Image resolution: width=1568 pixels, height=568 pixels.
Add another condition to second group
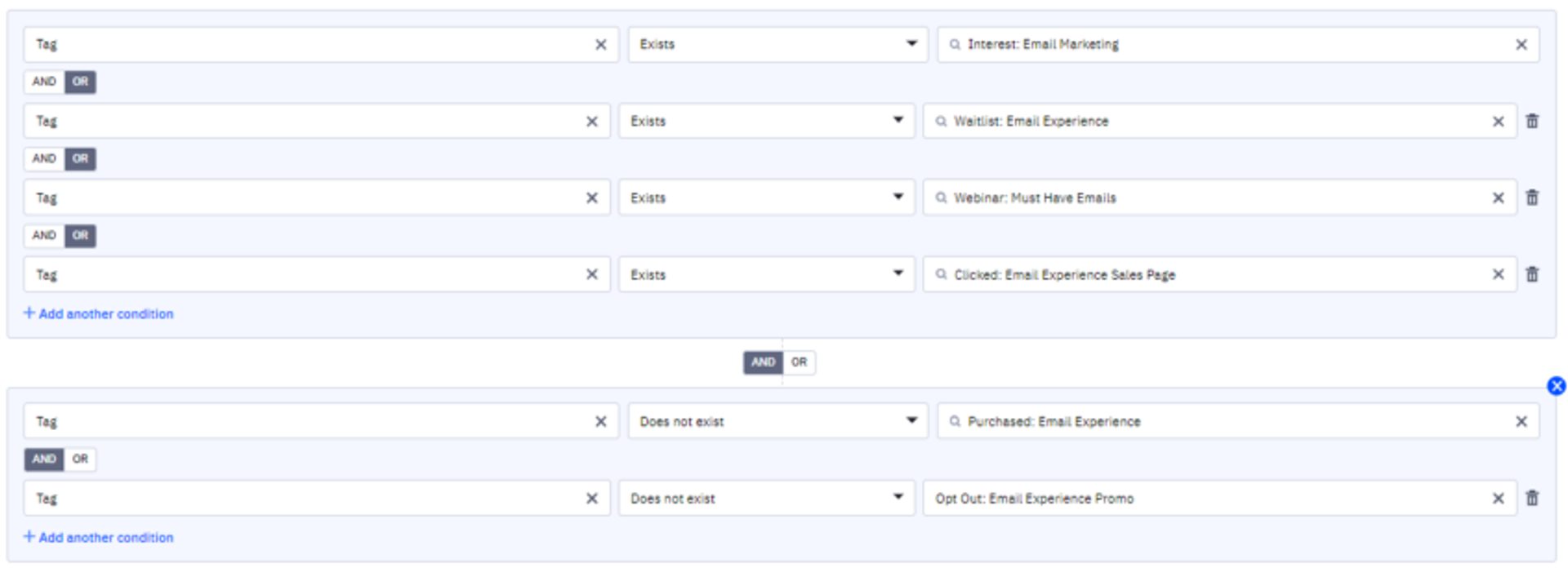tap(99, 538)
